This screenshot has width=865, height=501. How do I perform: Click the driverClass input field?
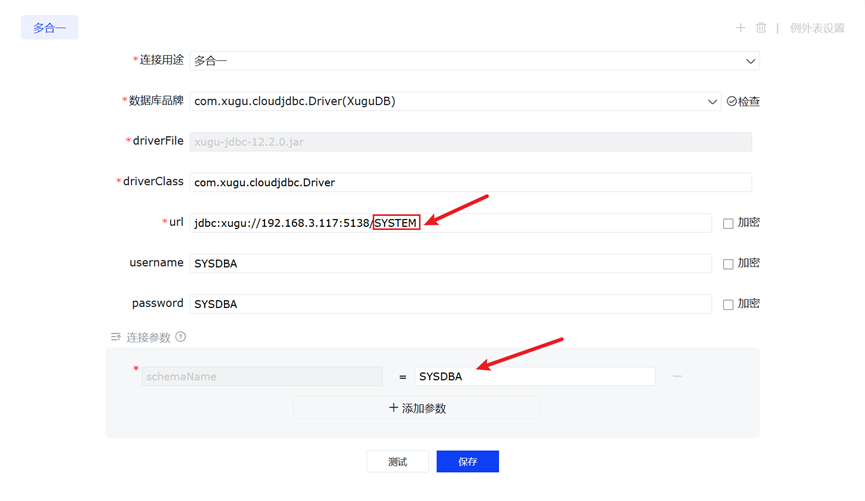[x=470, y=182]
